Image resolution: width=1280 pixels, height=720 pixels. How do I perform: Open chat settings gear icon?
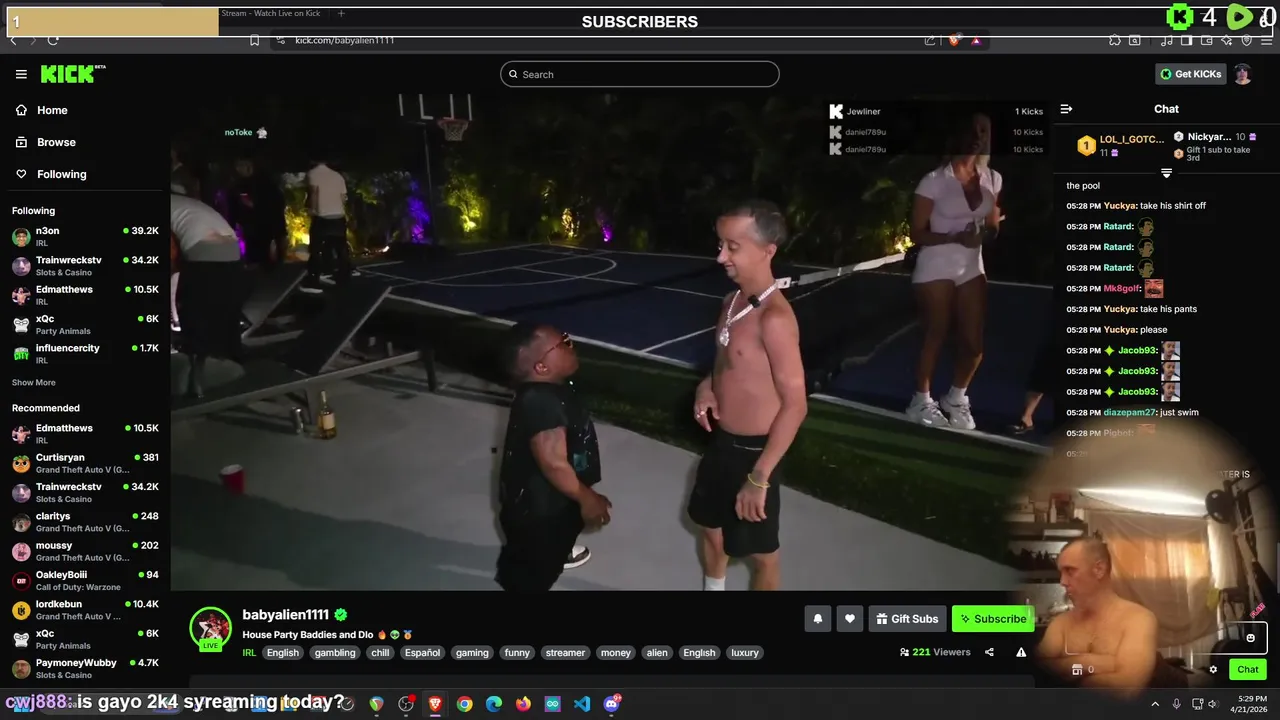coord(1213,669)
